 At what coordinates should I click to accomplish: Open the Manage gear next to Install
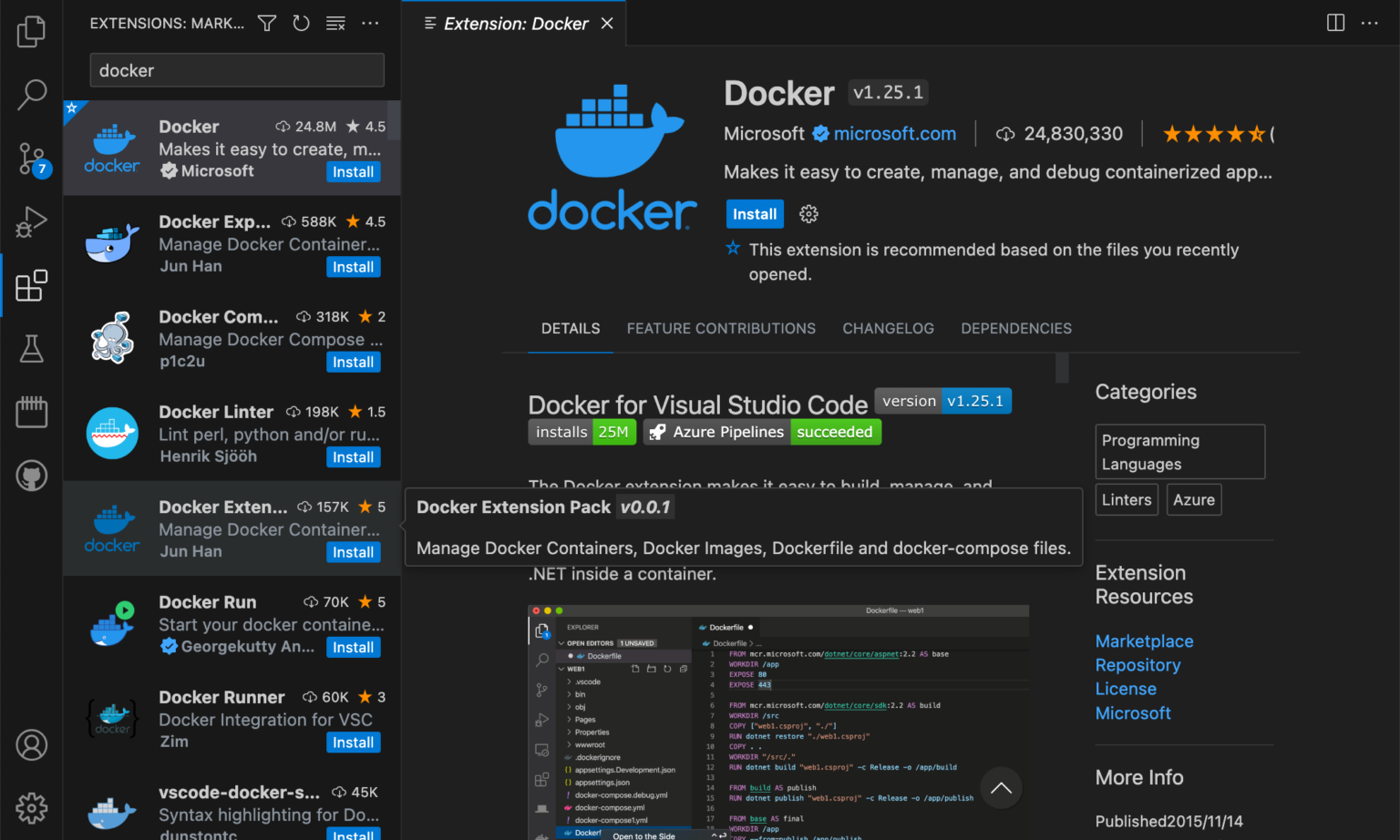tap(808, 213)
